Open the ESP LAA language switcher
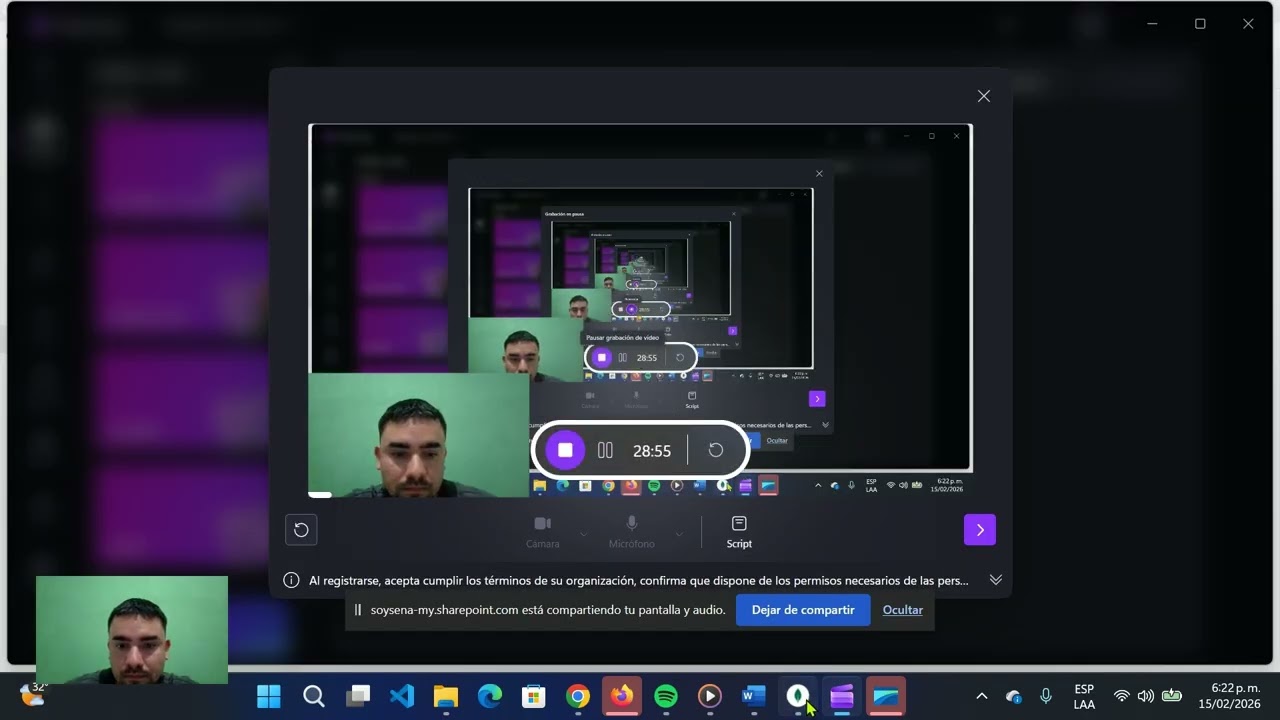1280x720 pixels. tap(1084, 696)
